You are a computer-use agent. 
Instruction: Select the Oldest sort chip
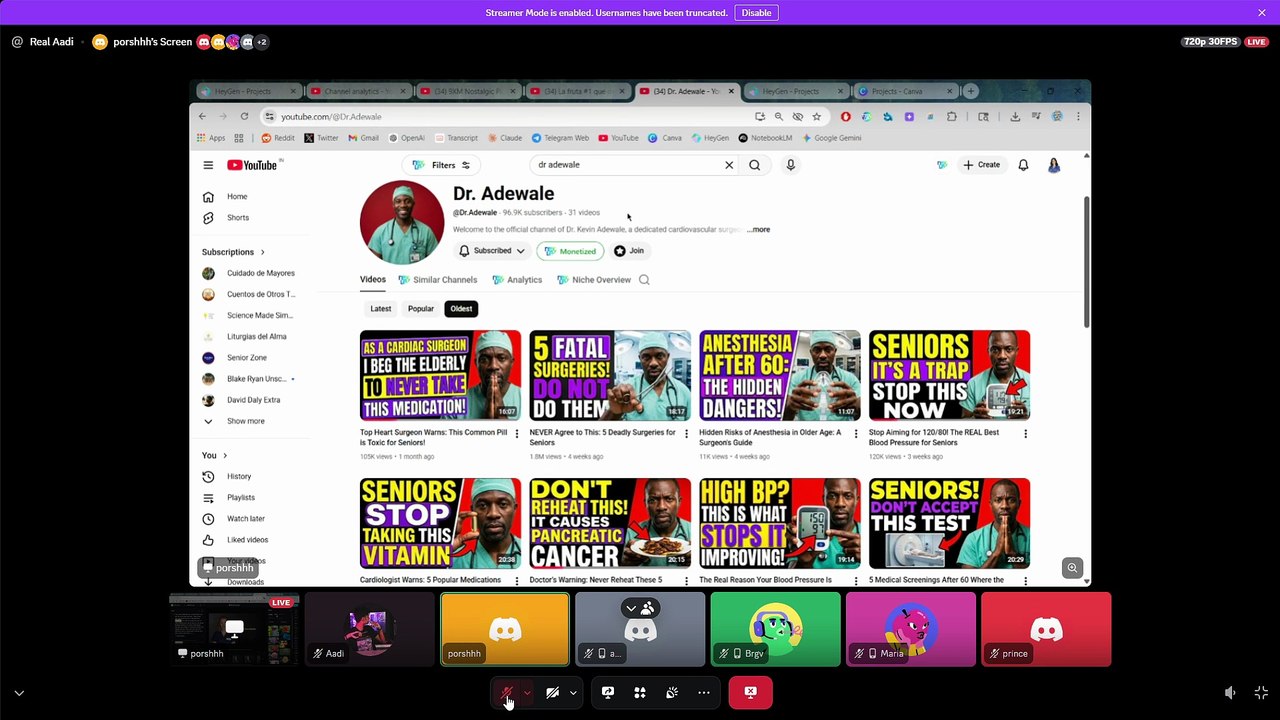pyautogui.click(x=461, y=309)
